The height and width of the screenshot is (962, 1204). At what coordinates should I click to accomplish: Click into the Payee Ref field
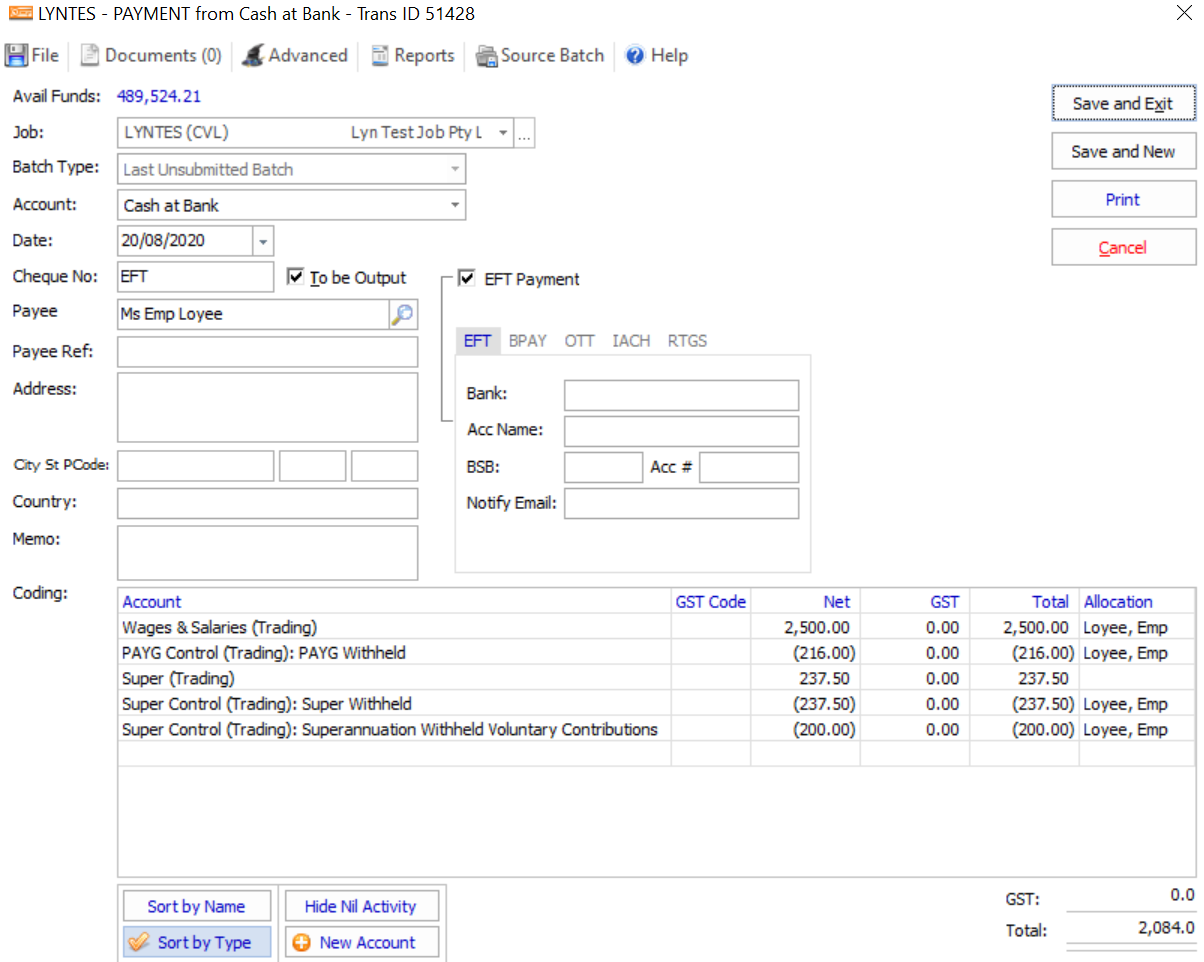[x=267, y=352]
